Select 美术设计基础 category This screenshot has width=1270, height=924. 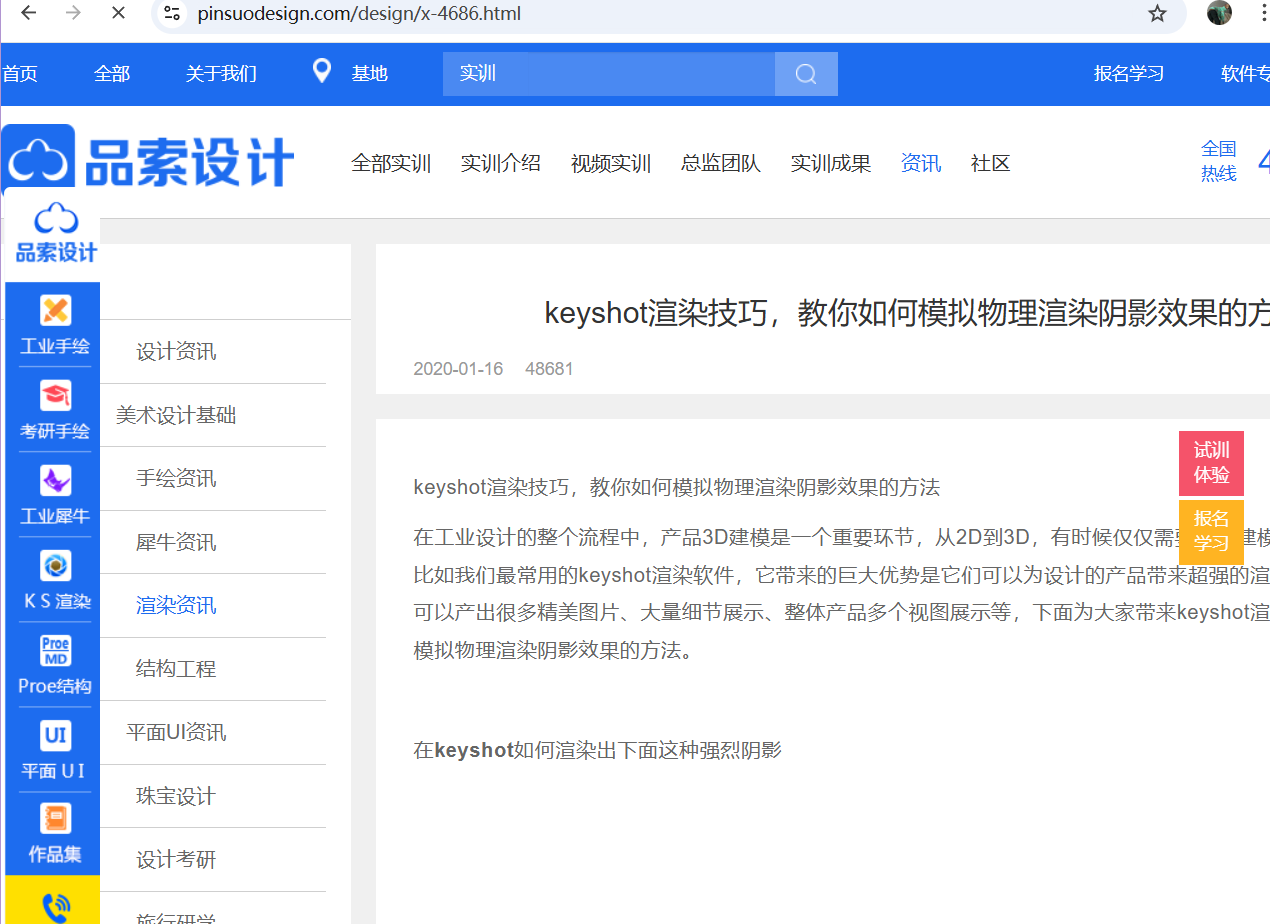(x=176, y=415)
